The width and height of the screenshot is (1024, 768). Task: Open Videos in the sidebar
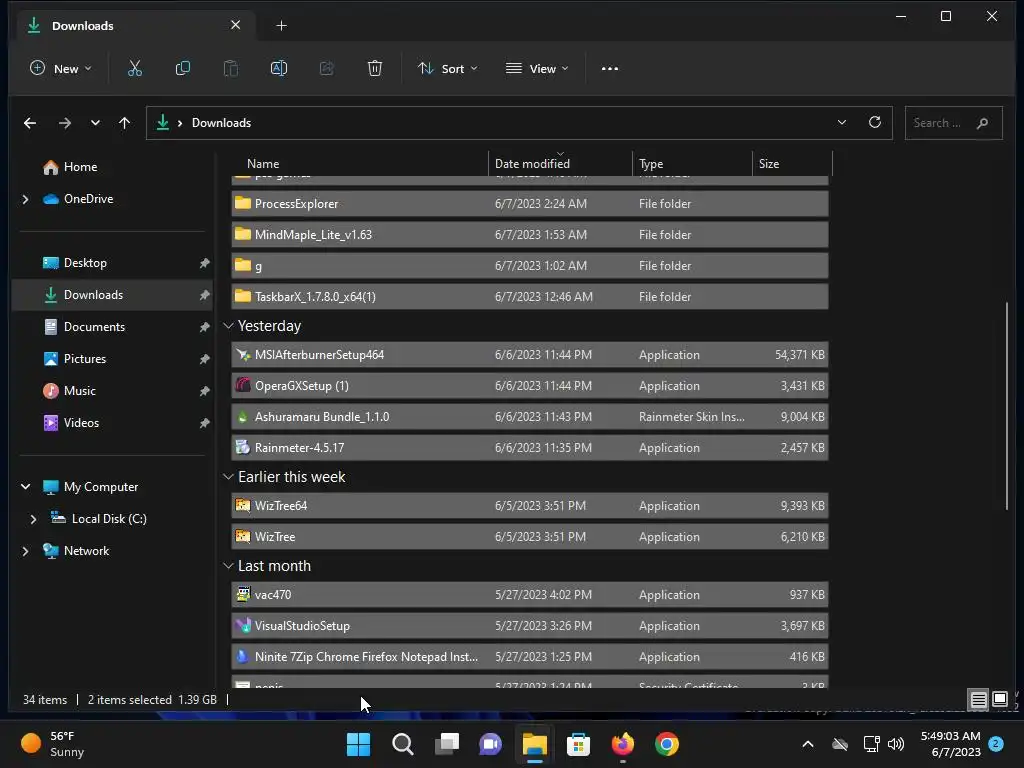82,423
